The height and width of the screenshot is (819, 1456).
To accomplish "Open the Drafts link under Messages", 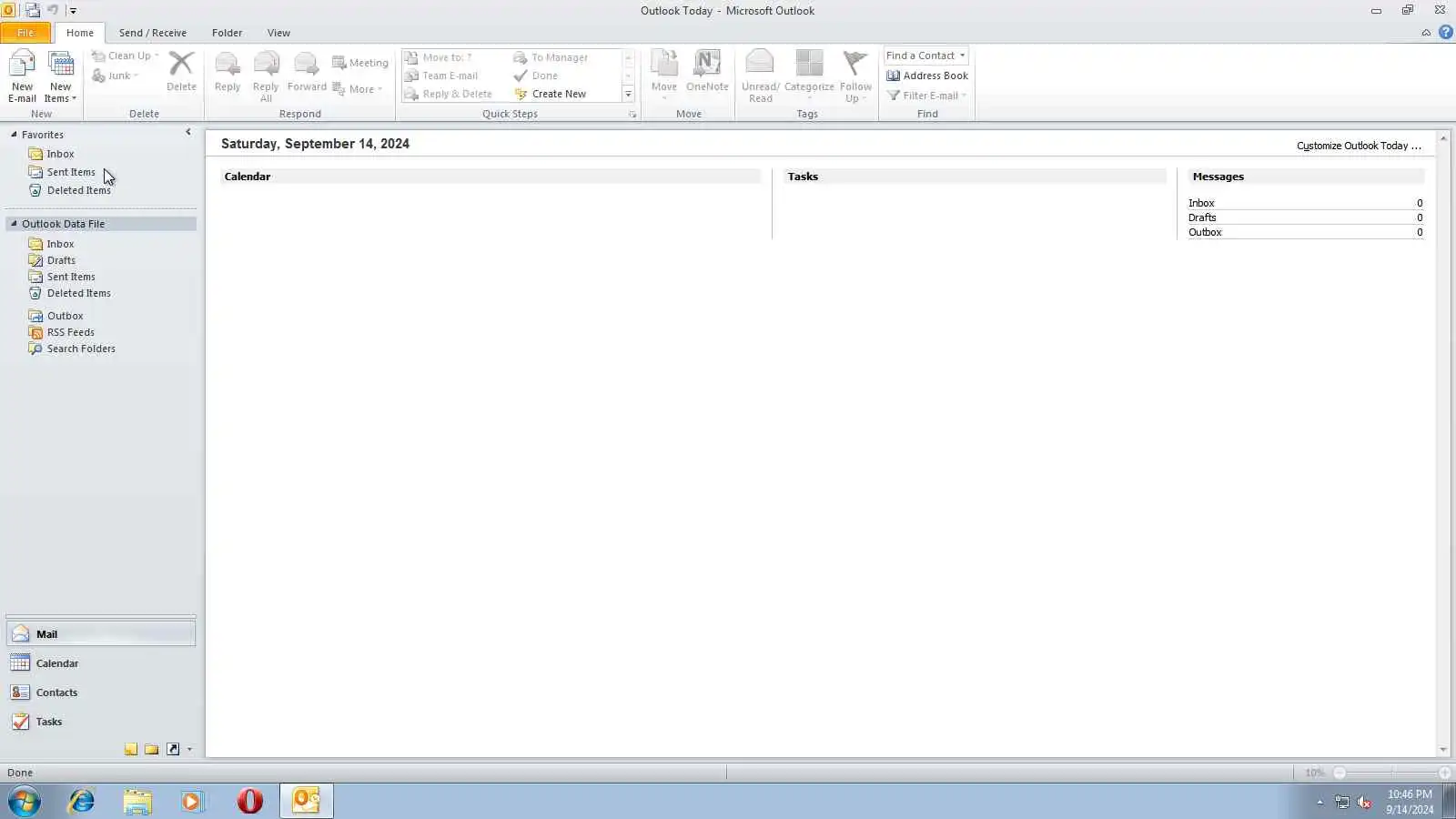I will point(1202,217).
